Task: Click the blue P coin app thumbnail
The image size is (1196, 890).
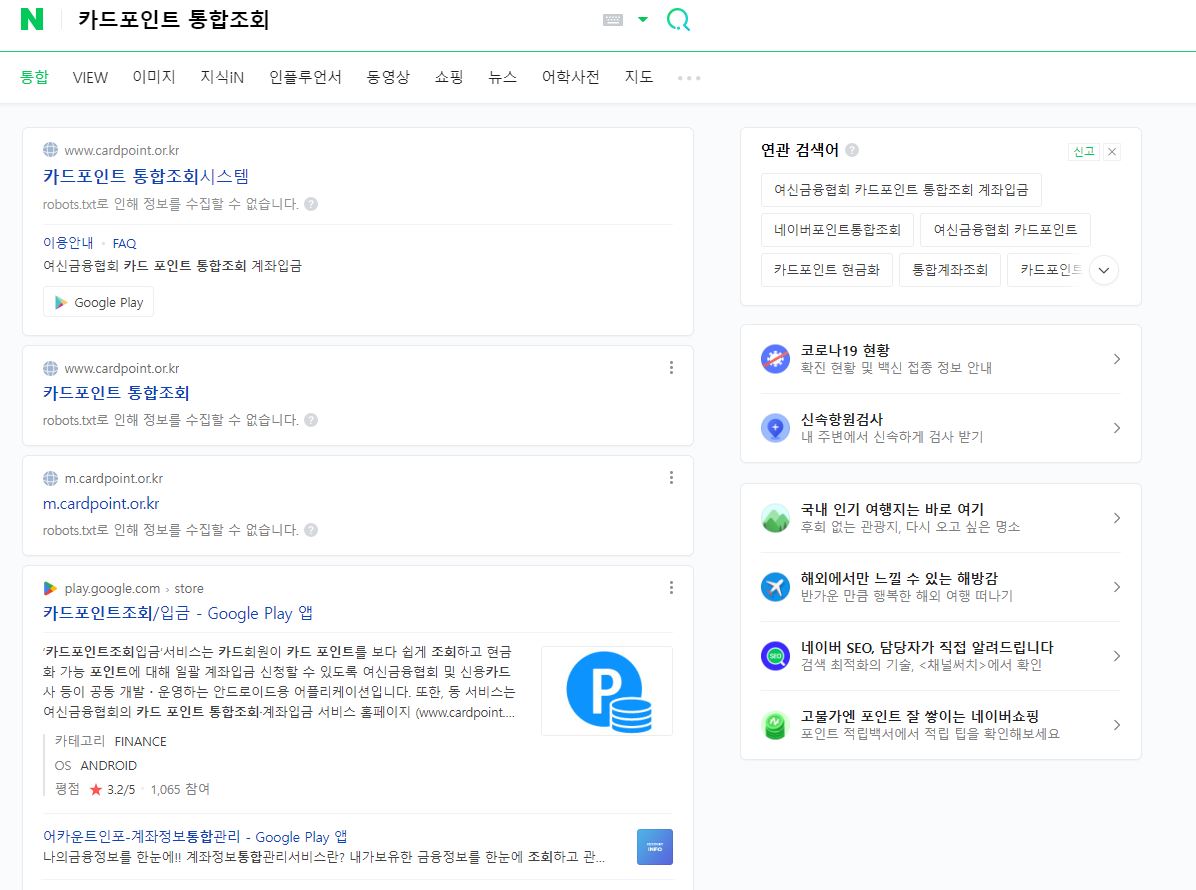Action: 607,691
